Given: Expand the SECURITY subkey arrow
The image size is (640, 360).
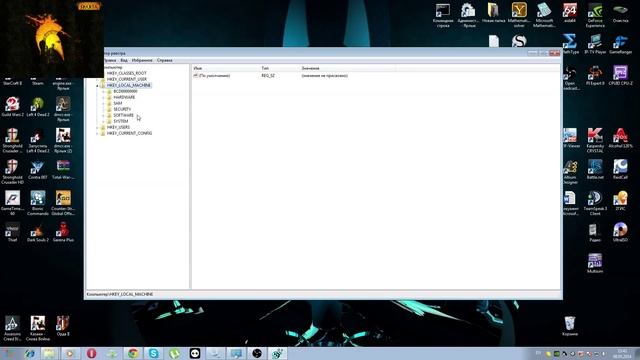Looking at the screenshot, I should (104, 109).
